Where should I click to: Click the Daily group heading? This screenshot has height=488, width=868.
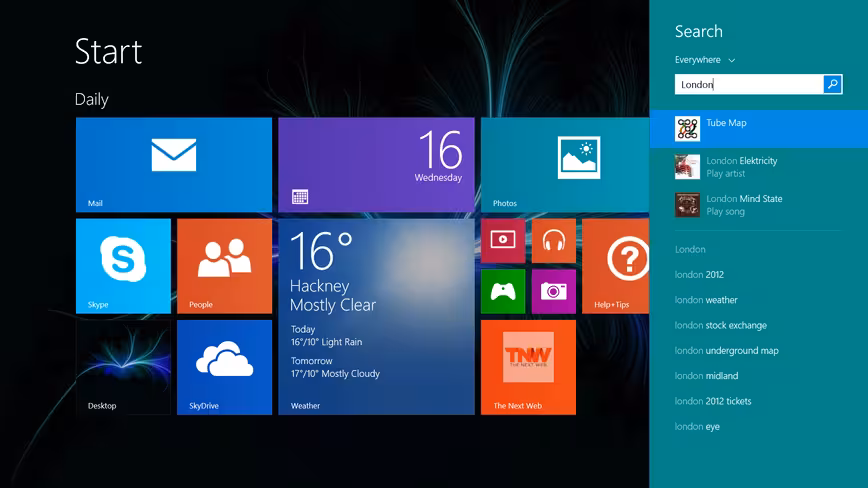click(x=91, y=100)
